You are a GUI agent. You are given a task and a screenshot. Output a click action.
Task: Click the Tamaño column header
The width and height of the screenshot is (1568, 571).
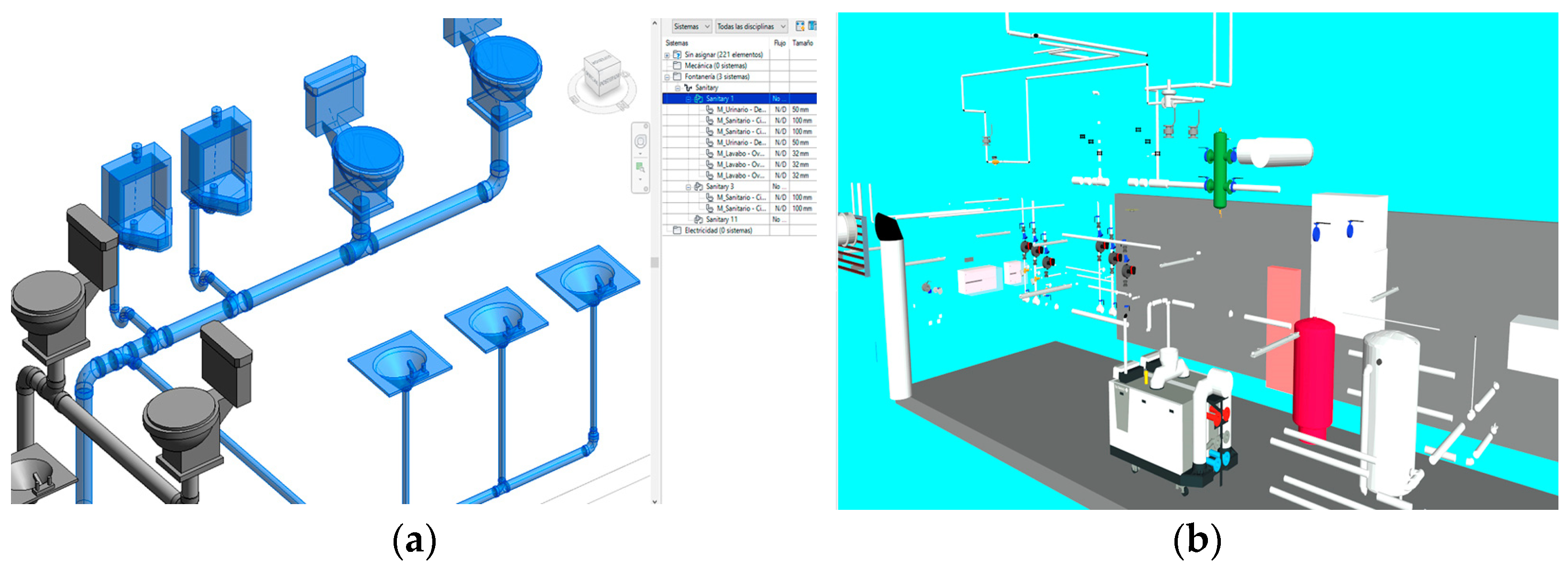click(x=802, y=43)
